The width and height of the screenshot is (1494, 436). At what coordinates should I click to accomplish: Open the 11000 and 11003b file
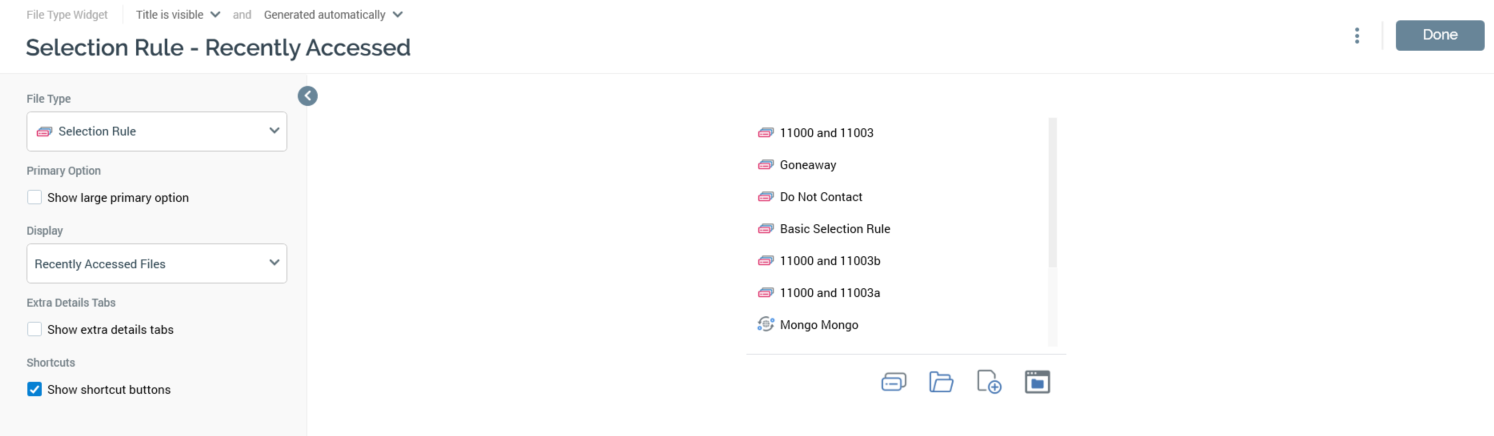[829, 261]
